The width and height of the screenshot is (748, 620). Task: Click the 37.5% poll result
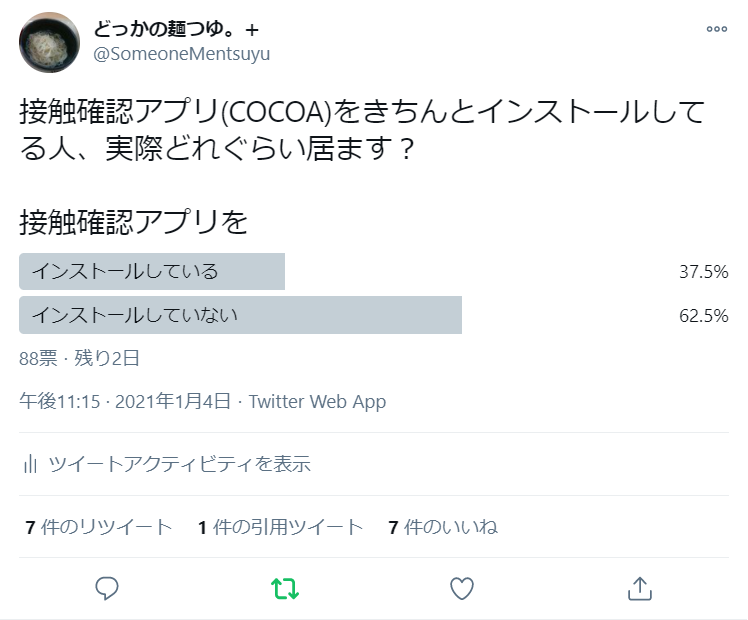(702, 272)
